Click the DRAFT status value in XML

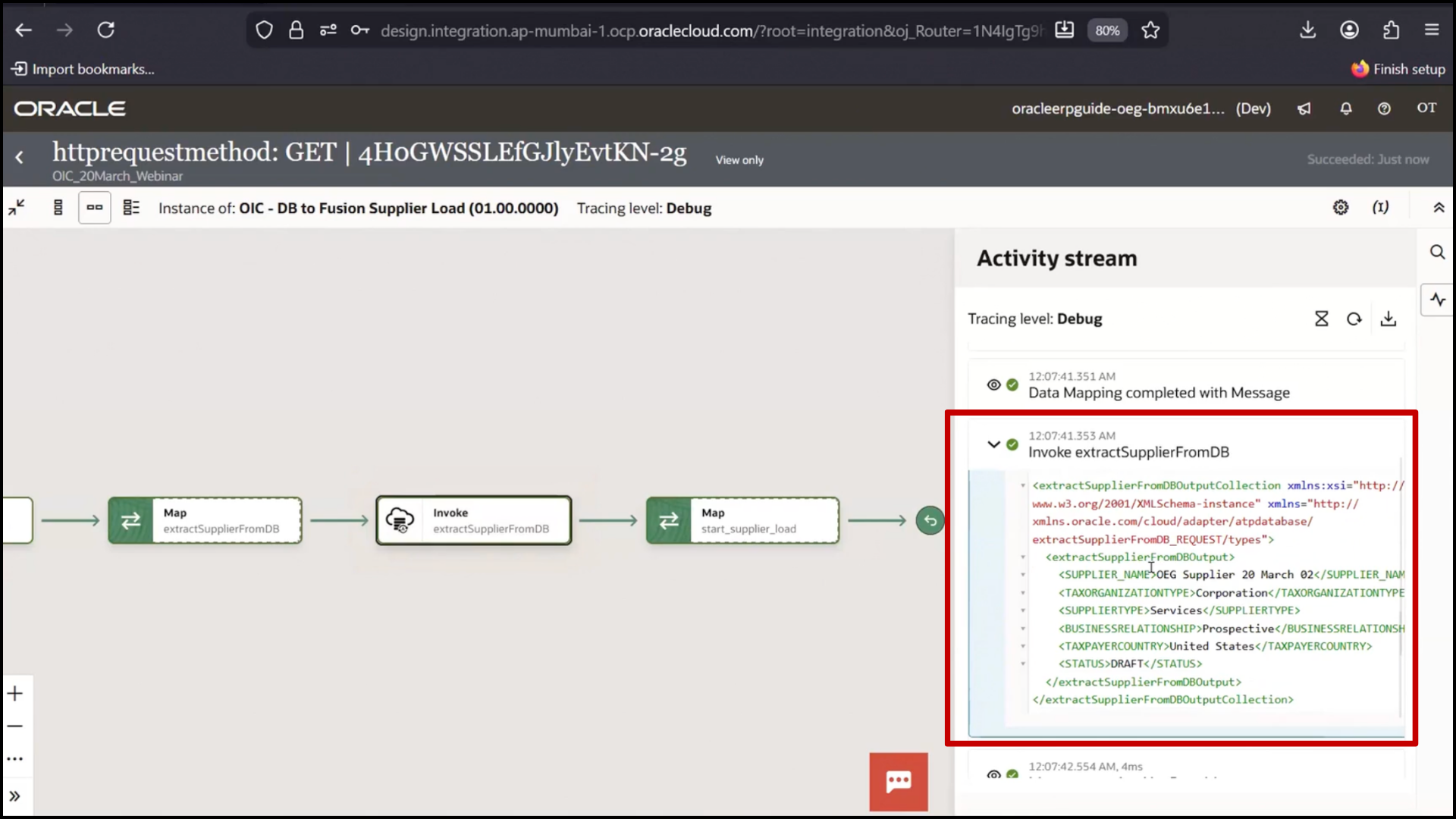[x=1127, y=664]
